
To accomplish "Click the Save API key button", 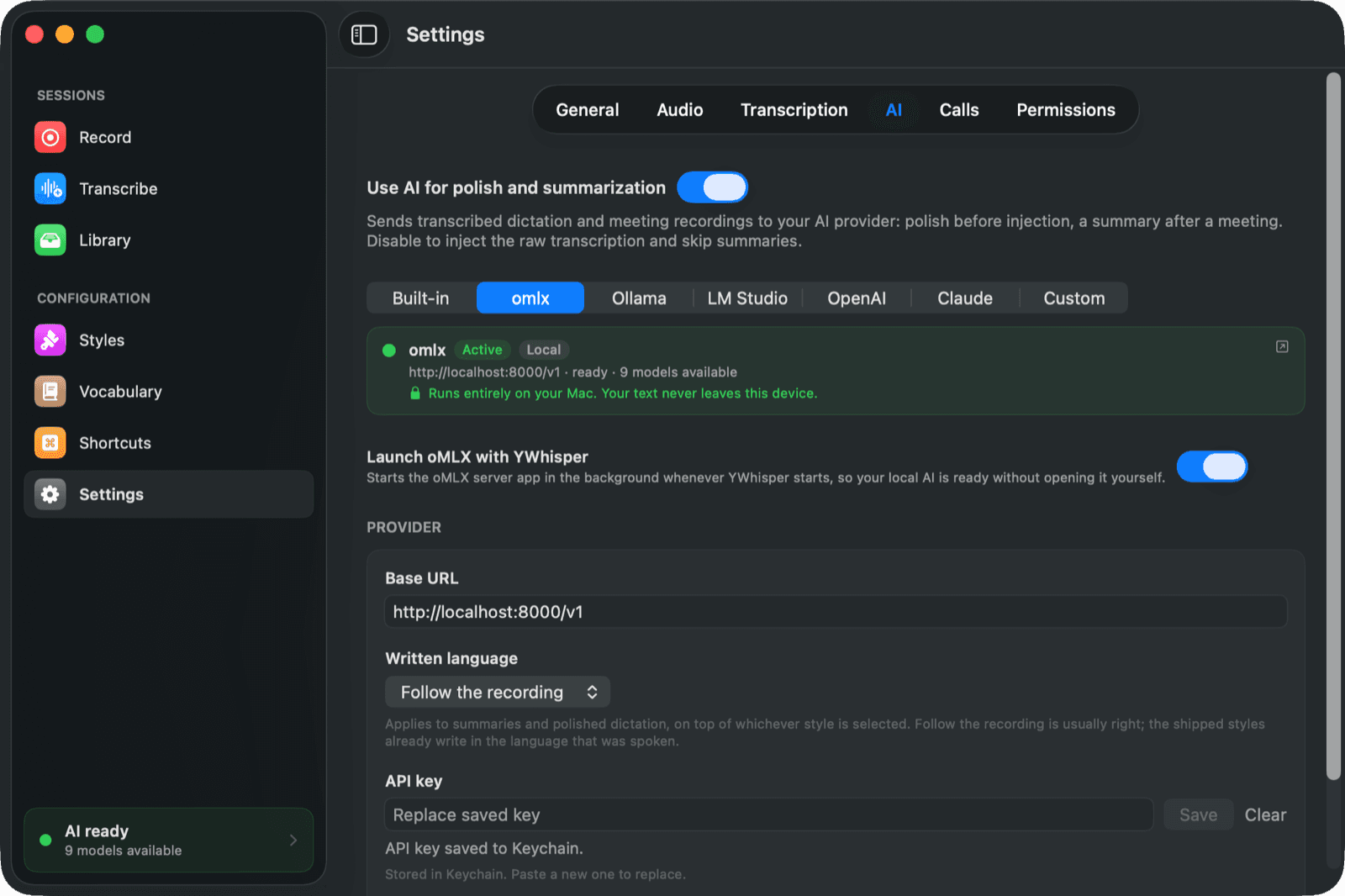I will [x=1198, y=814].
